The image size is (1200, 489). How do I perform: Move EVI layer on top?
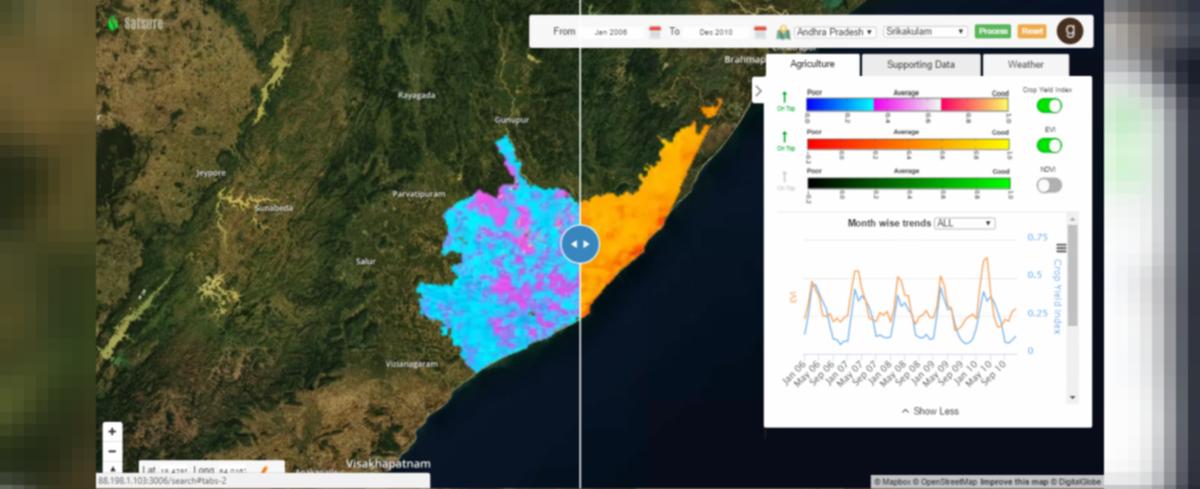pos(785,141)
